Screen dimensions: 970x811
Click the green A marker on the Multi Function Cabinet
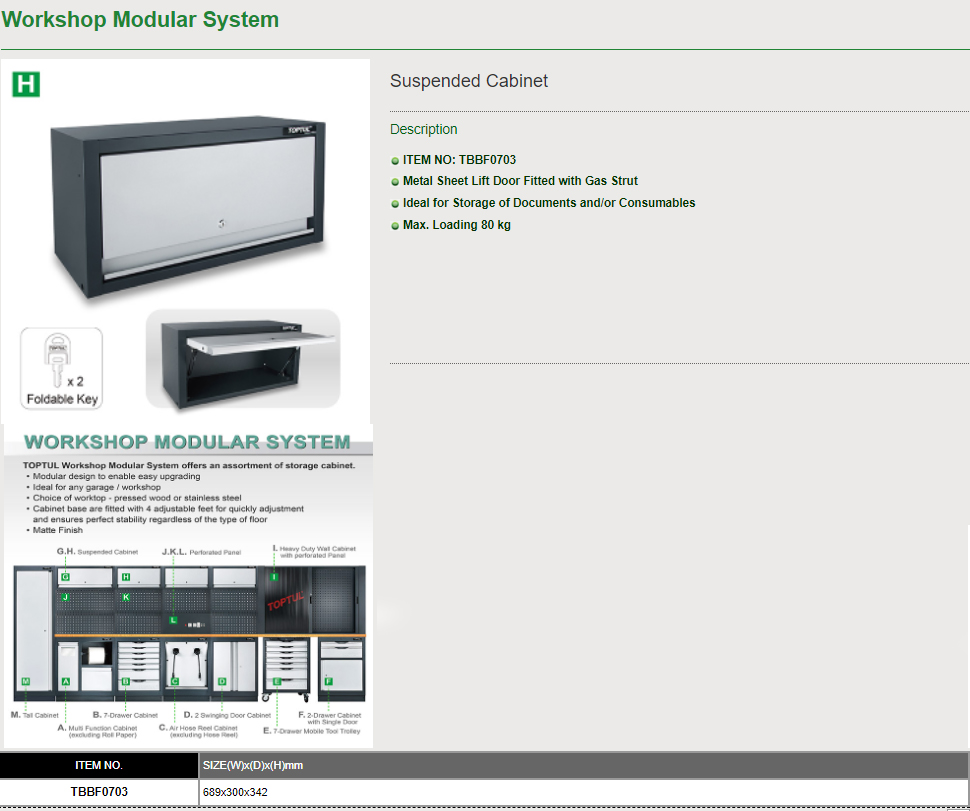pyautogui.click(x=65, y=681)
